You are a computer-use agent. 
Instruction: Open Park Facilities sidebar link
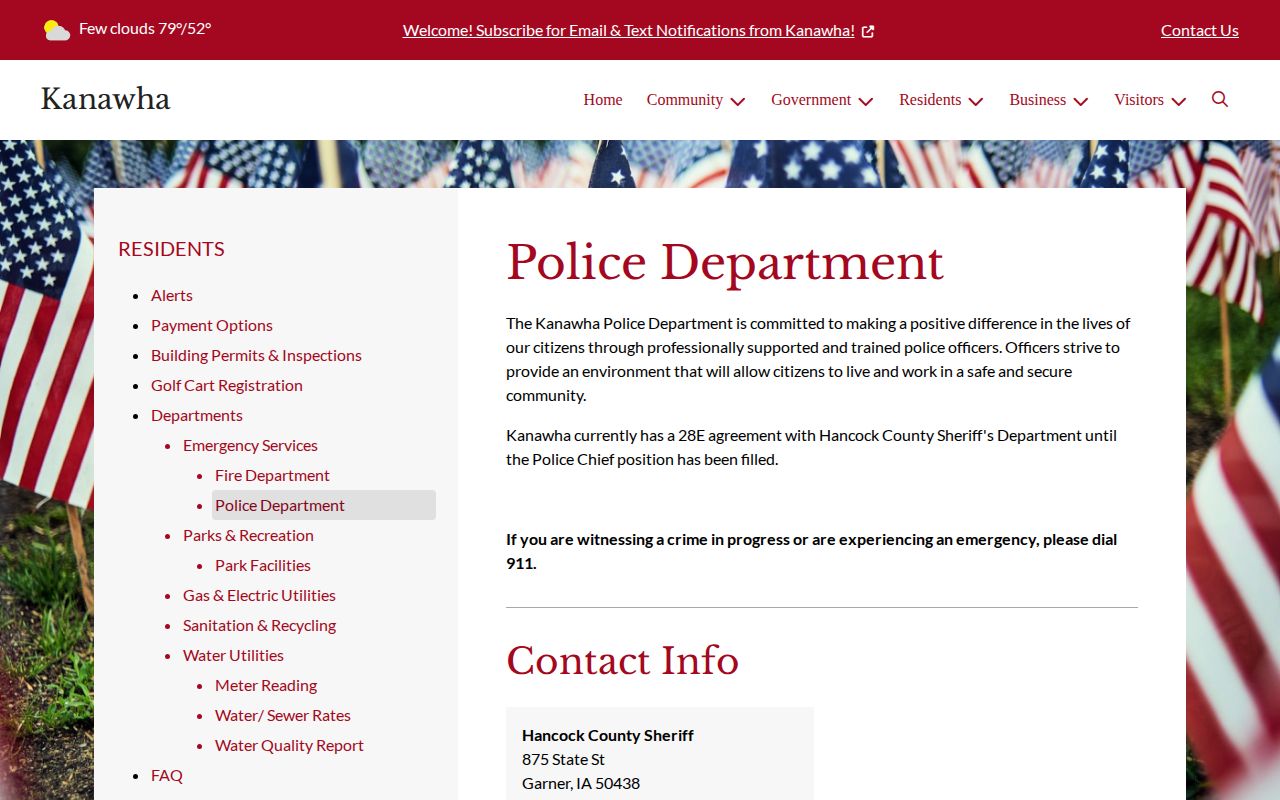tap(263, 565)
